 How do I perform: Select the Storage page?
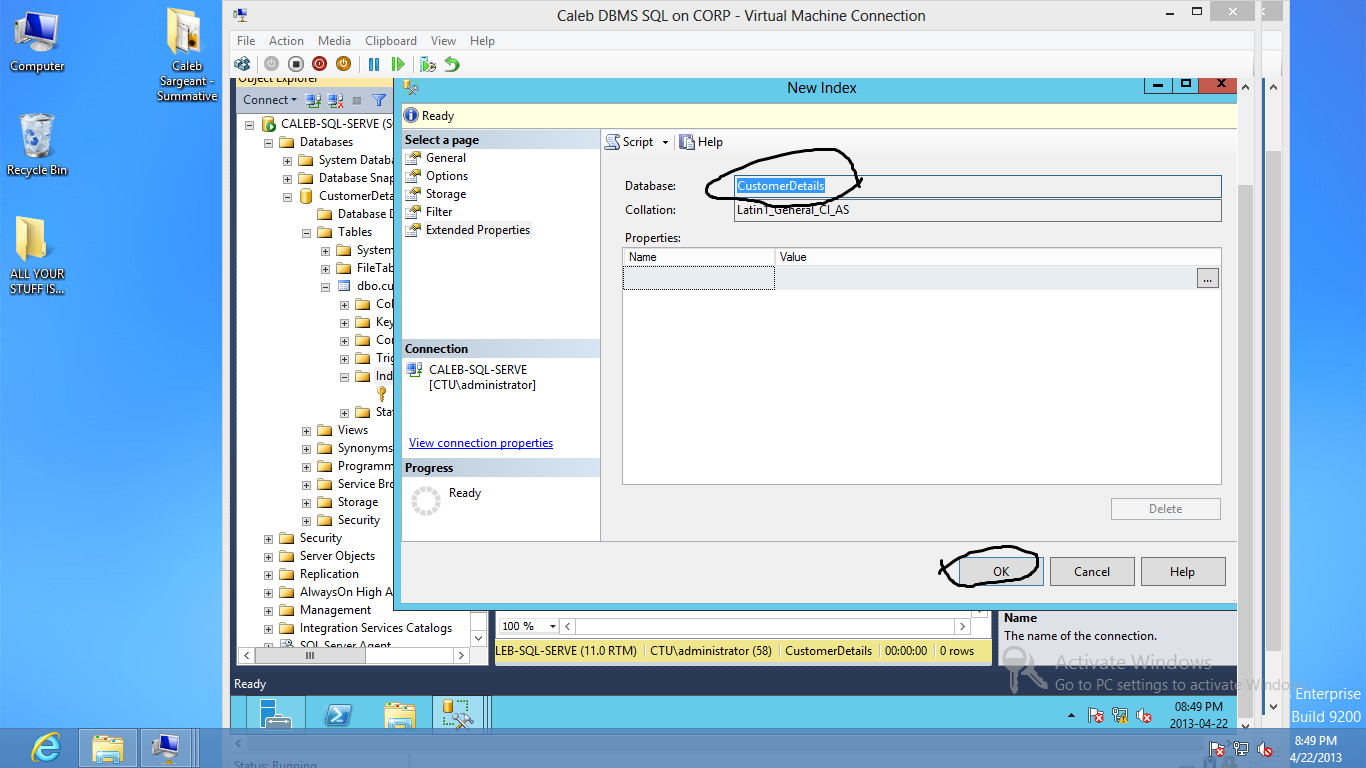pyautogui.click(x=446, y=194)
